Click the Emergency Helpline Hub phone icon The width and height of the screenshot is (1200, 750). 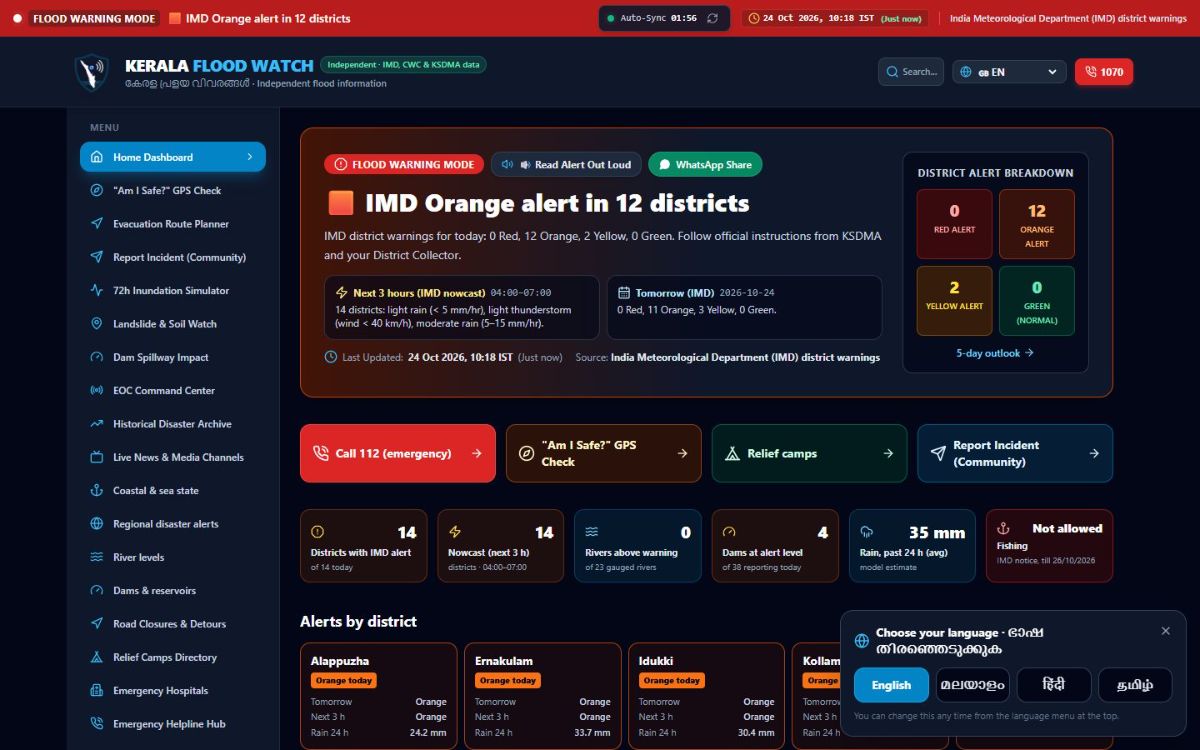coord(97,724)
